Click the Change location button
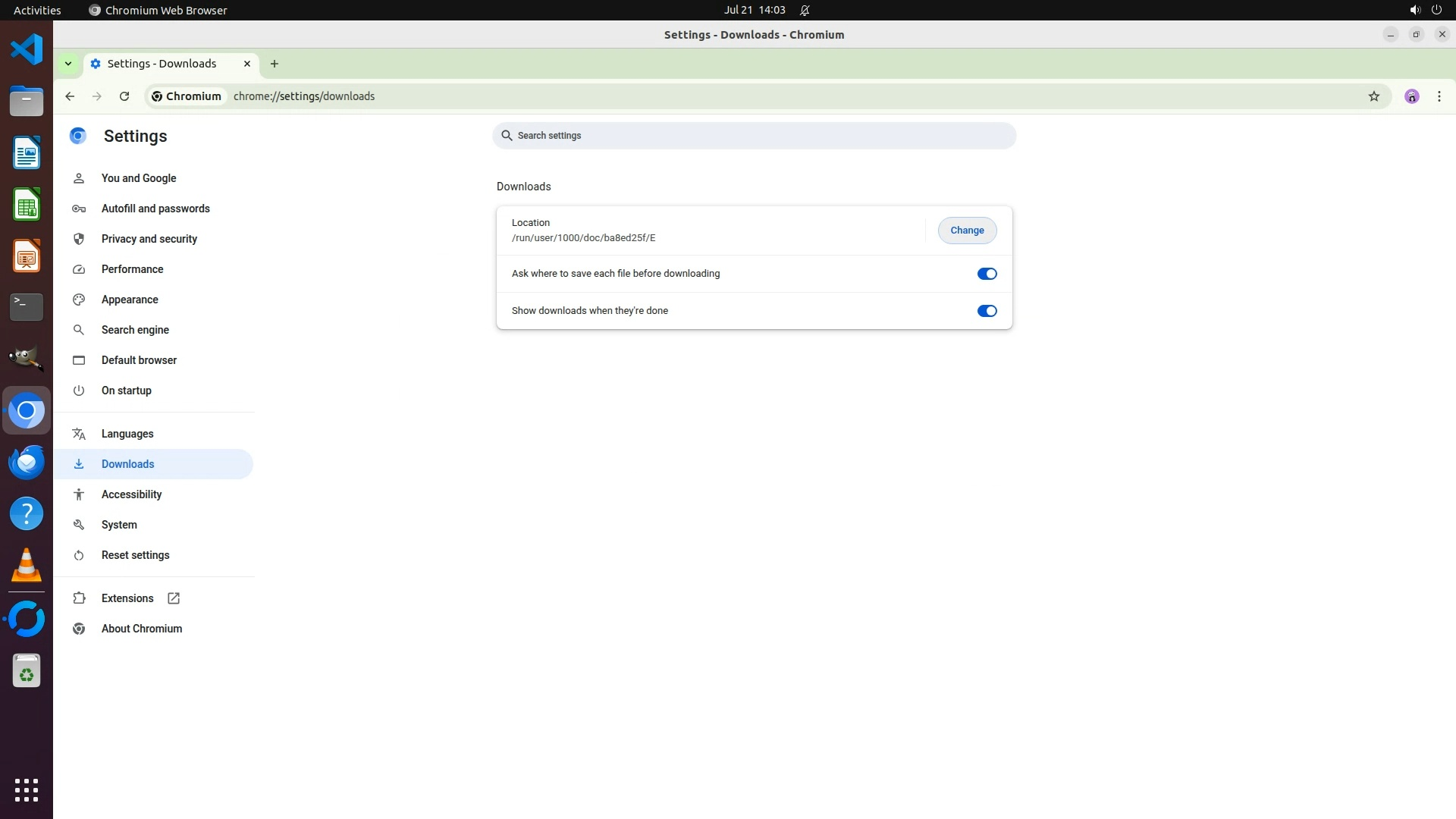Image resolution: width=1456 pixels, height=819 pixels. click(x=967, y=231)
